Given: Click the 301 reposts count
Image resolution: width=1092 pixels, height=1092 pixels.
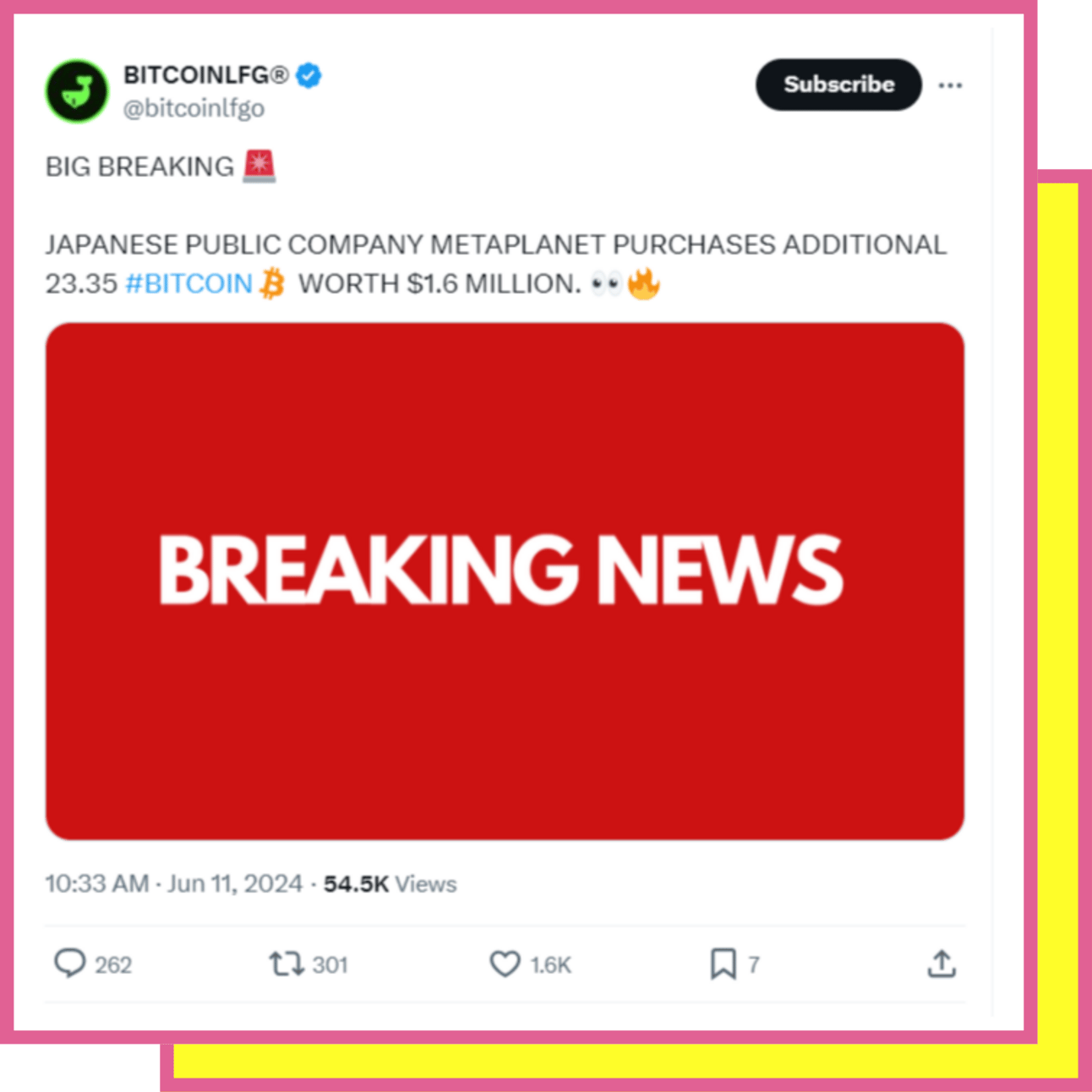Looking at the screenshot, I should pos(330,965).
